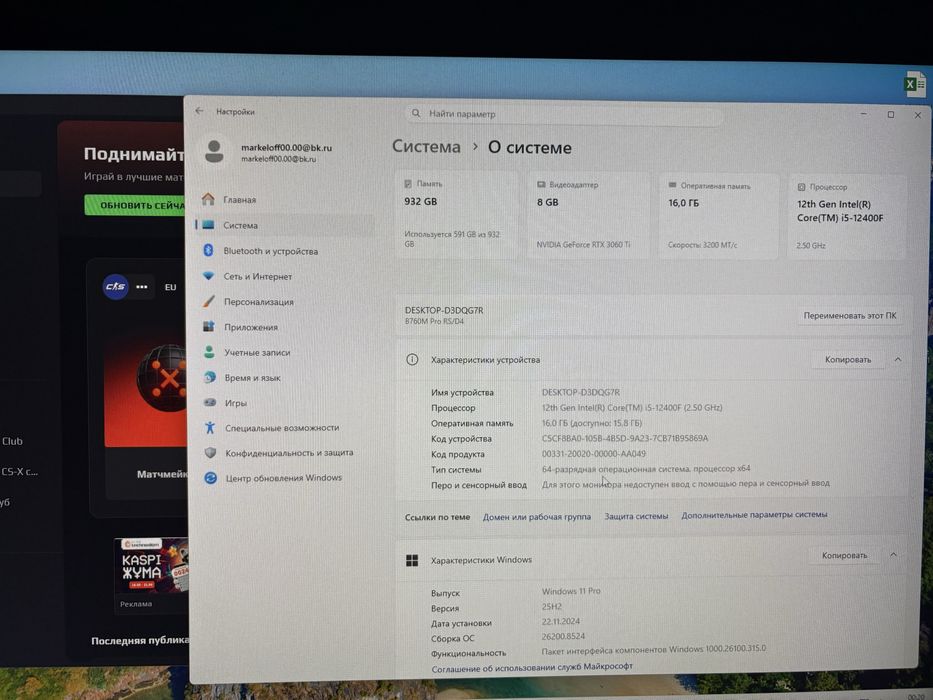Click the Приложения apps icon
933x700 pixels.
pyautogui.click(x=209, y=327)
